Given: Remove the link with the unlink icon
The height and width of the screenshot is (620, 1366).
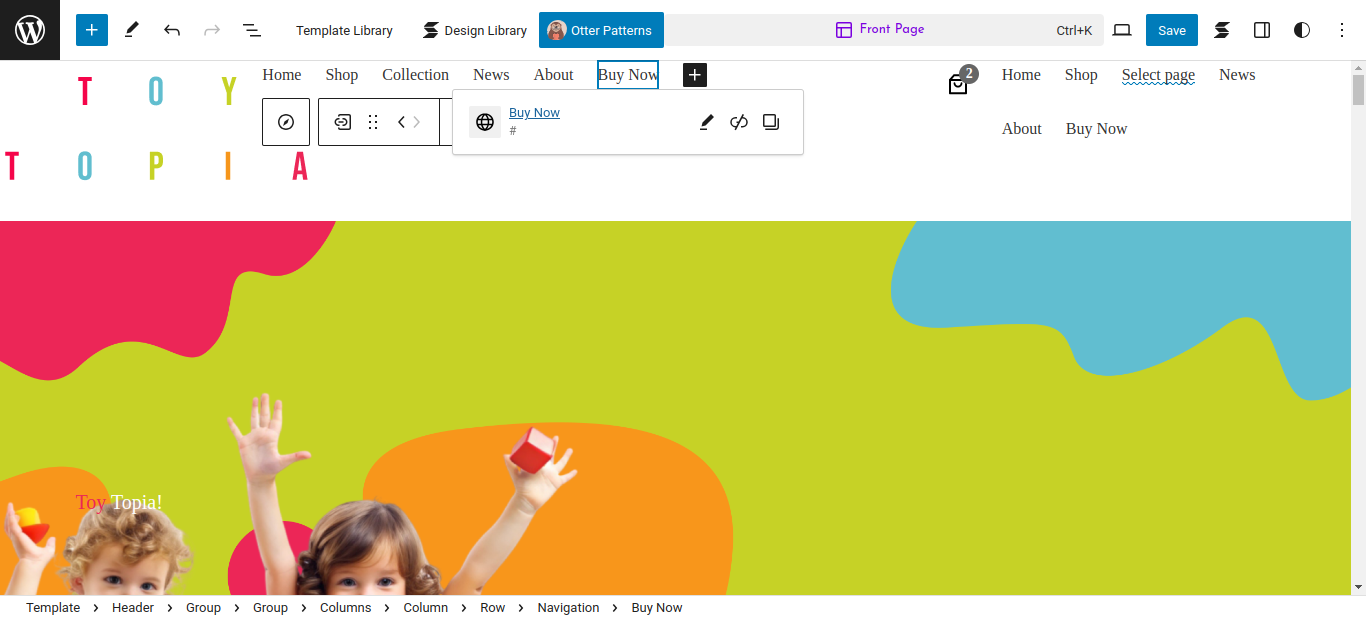Looking at the screenshot, I should [739, 122].
